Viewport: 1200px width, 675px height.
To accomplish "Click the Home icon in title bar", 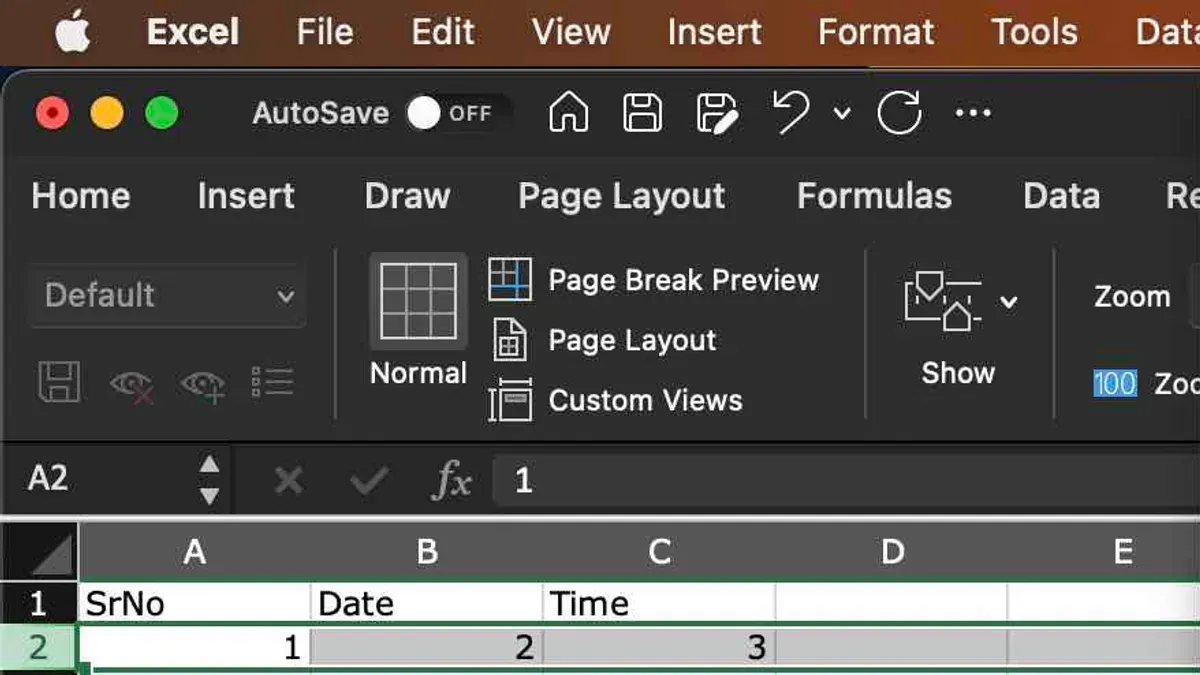I will pyautogui.click(x=568, y=113).
